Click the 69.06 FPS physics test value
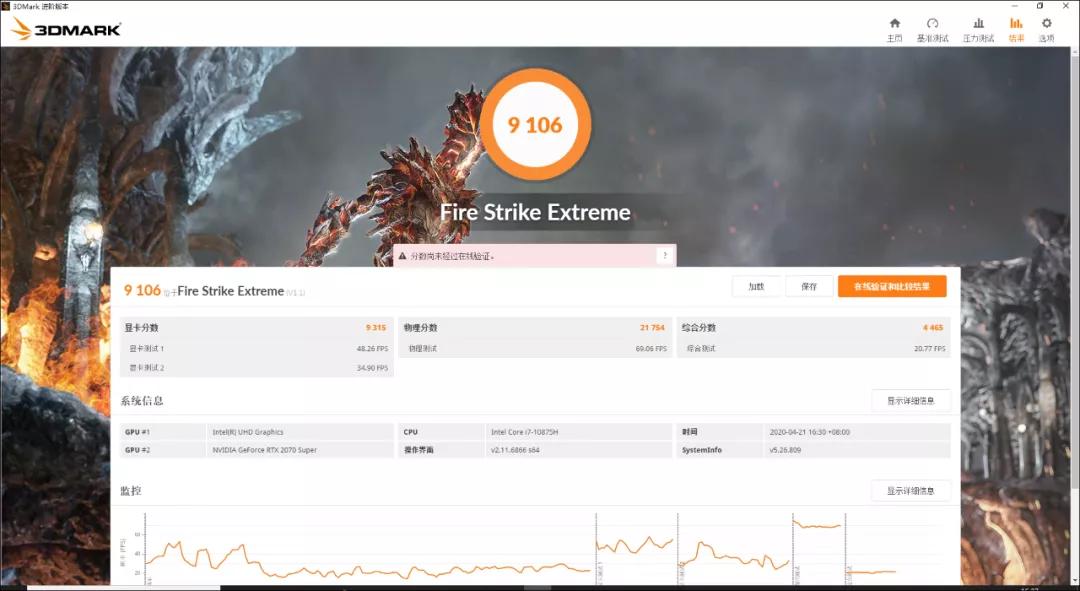 (x=651, y=349)
